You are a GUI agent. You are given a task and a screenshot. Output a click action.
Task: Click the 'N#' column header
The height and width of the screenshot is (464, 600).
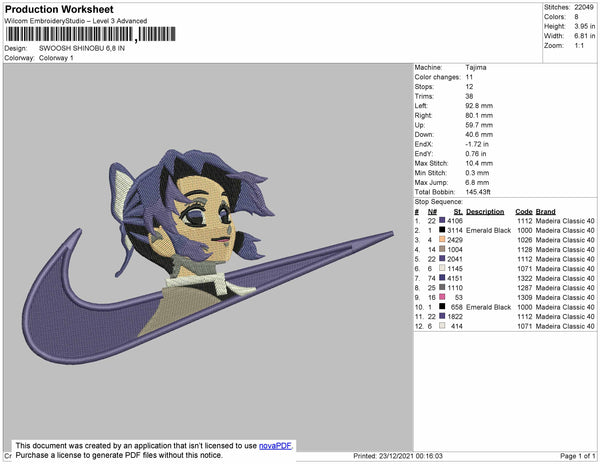pos(432,212)
